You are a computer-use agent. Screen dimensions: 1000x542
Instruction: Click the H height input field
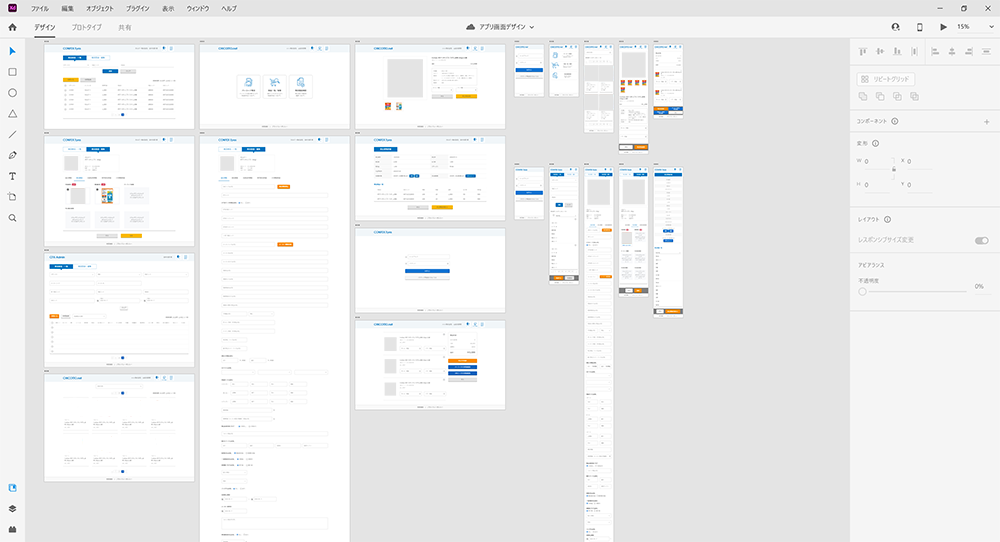[x=877, y=186]
